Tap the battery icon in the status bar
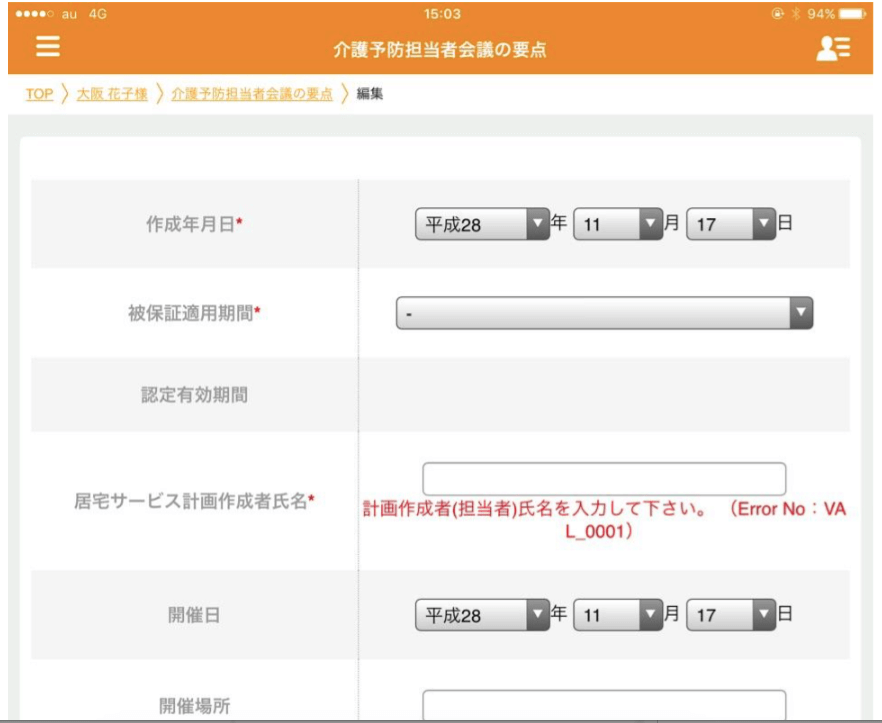882x723 pixels. [851, 14]
